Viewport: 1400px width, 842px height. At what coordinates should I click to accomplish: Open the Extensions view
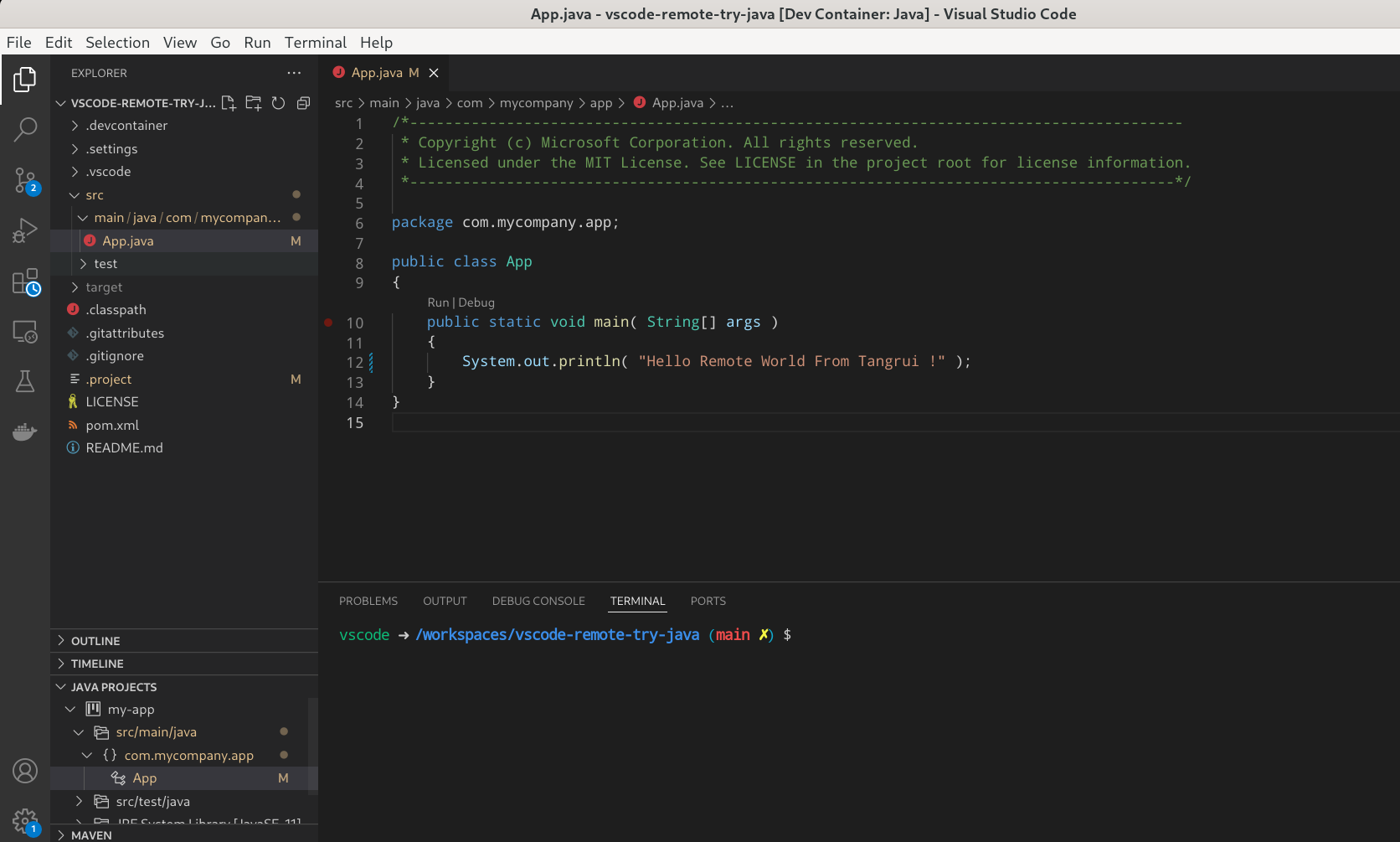click(x=25, y=282)
